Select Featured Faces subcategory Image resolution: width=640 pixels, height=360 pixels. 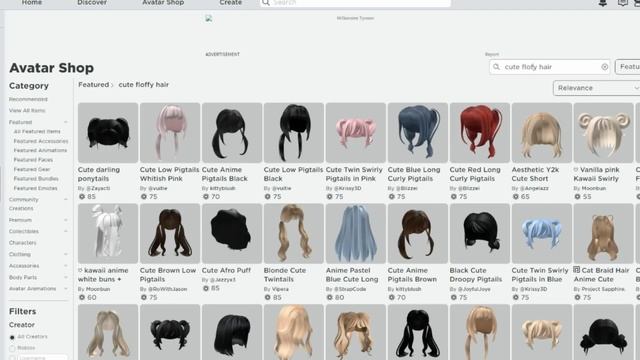click(33, 160)
